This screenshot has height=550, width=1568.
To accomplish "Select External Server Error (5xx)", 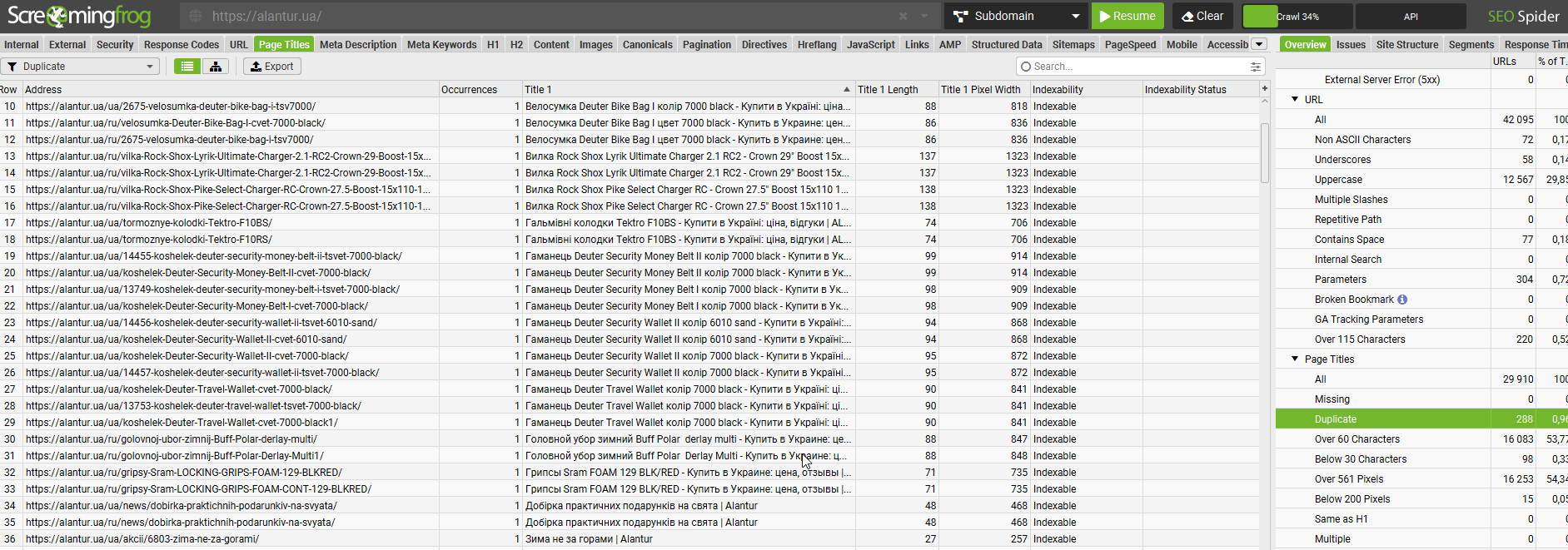I will [1382, 80].
